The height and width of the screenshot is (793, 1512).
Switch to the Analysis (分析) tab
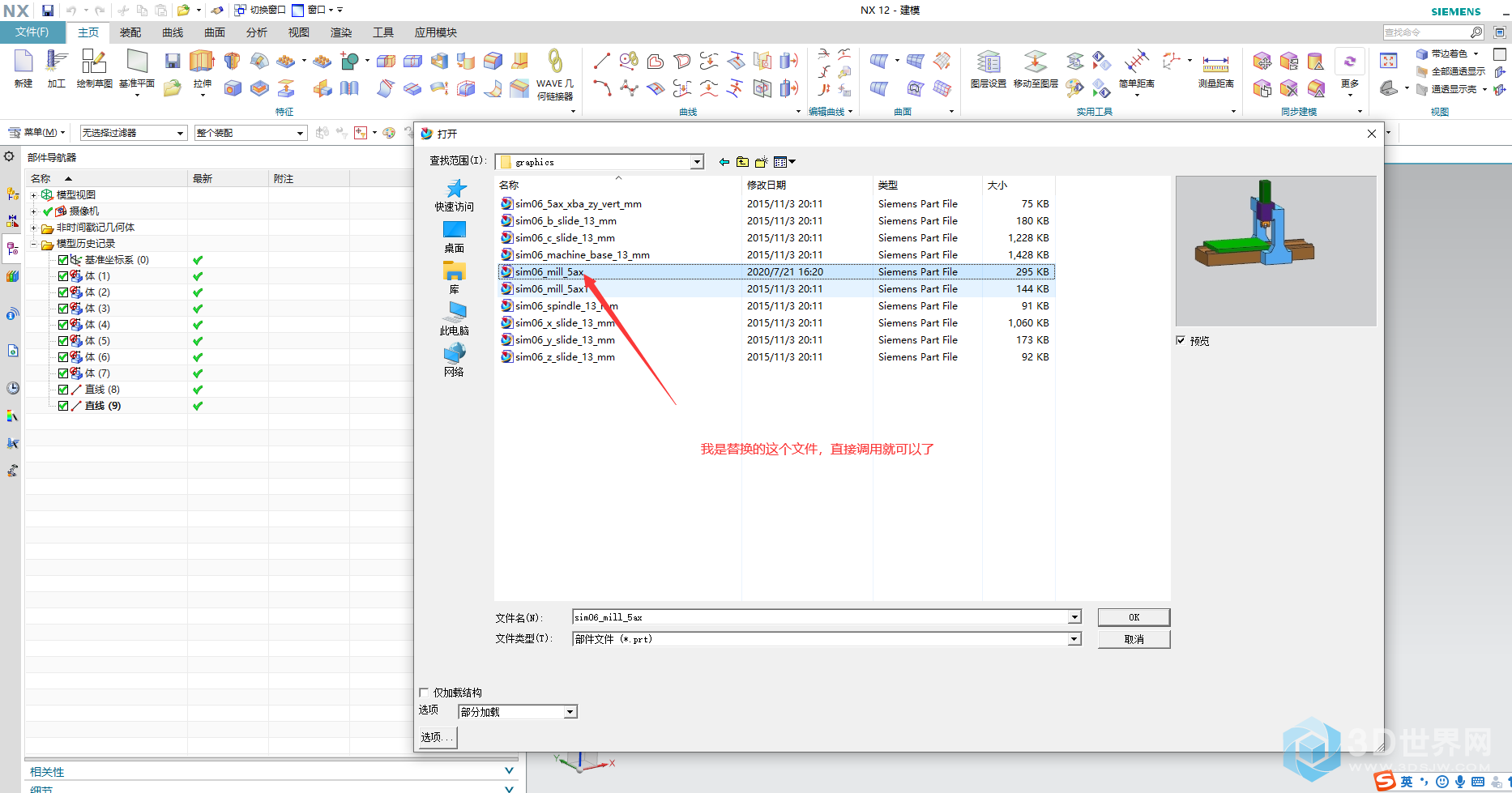tap(257, 32)
